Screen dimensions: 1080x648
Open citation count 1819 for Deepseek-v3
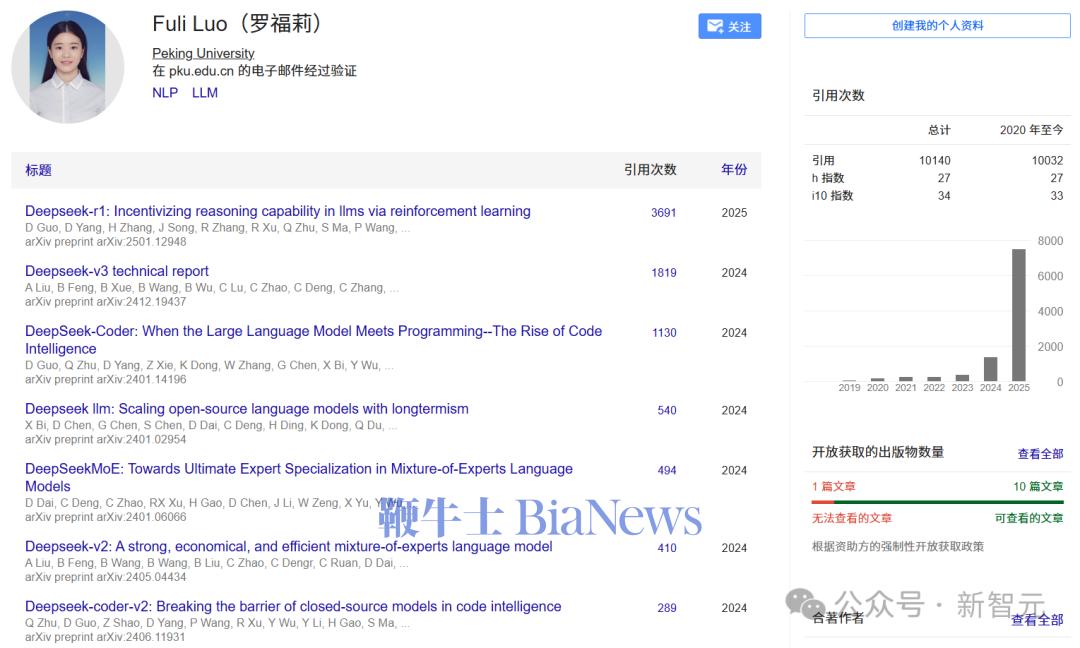click(x=663, y=273)
